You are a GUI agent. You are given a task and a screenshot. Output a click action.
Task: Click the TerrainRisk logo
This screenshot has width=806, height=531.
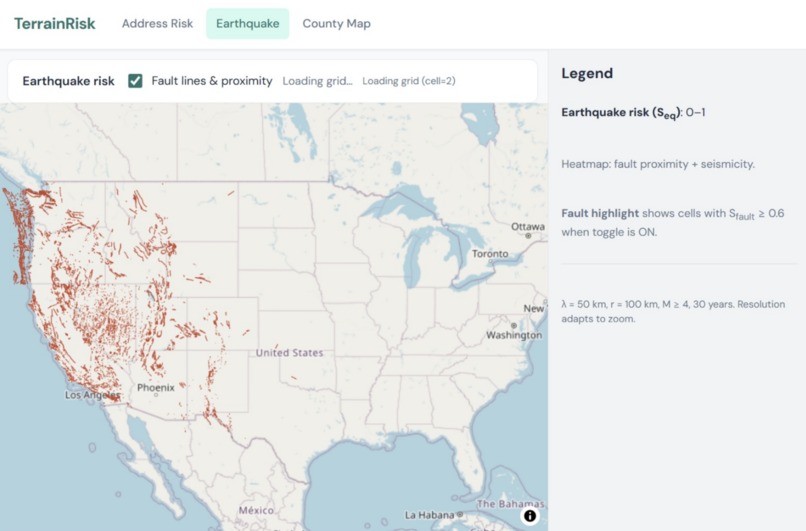[54, 24]
